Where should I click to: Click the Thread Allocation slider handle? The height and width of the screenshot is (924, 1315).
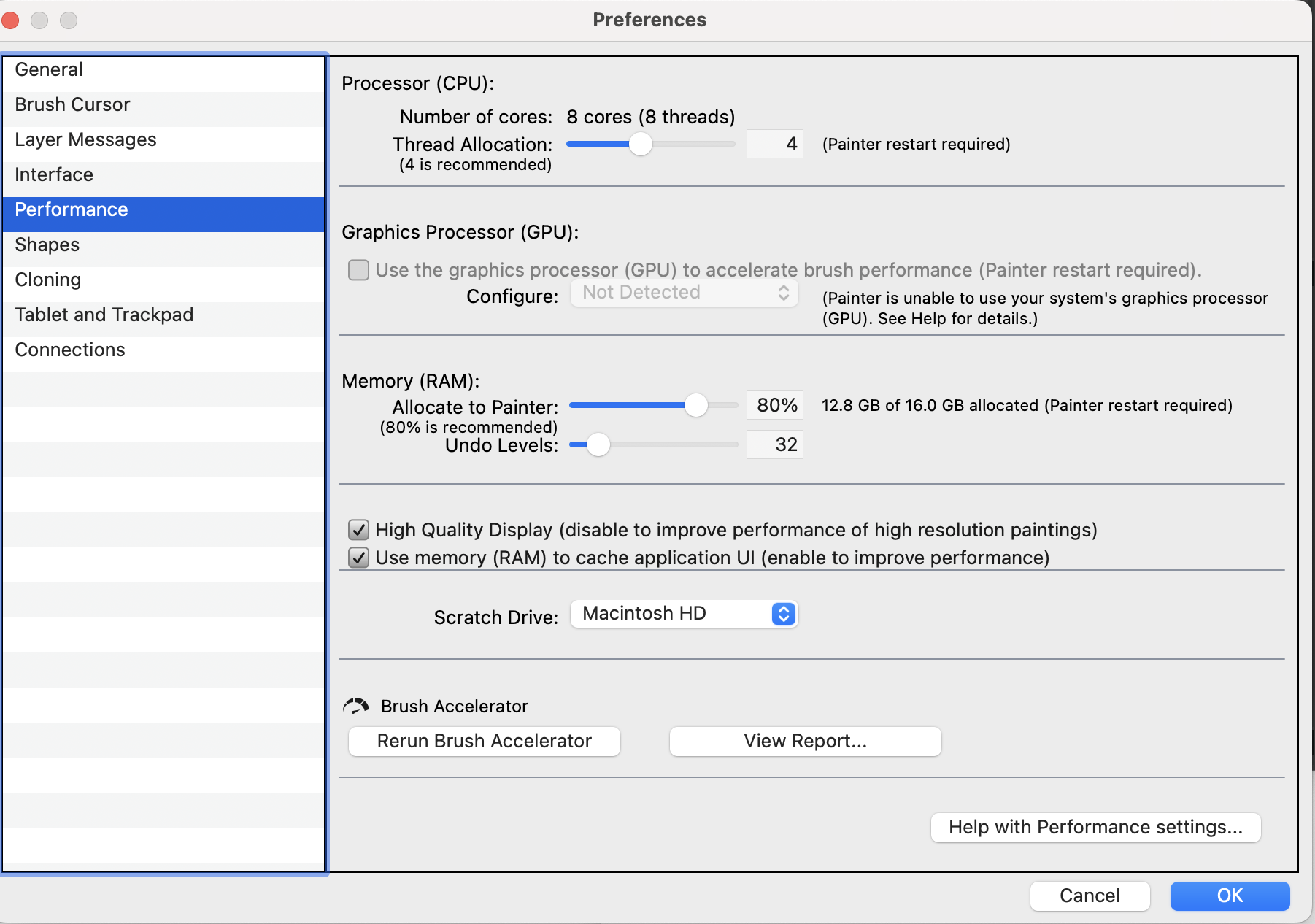pyautogui.click(x=641, y=144)
